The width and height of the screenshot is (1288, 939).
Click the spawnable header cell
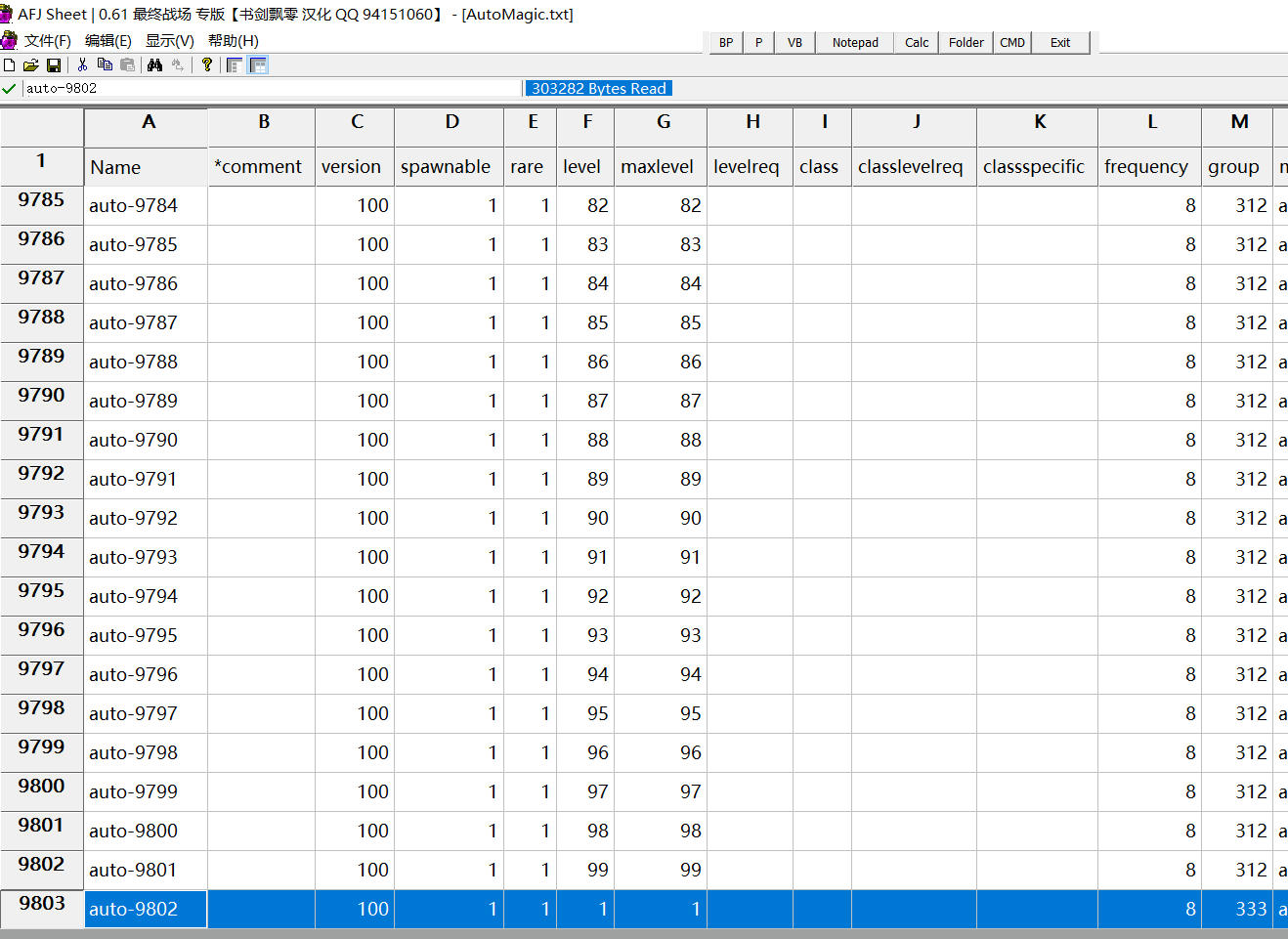coord(450,167)
